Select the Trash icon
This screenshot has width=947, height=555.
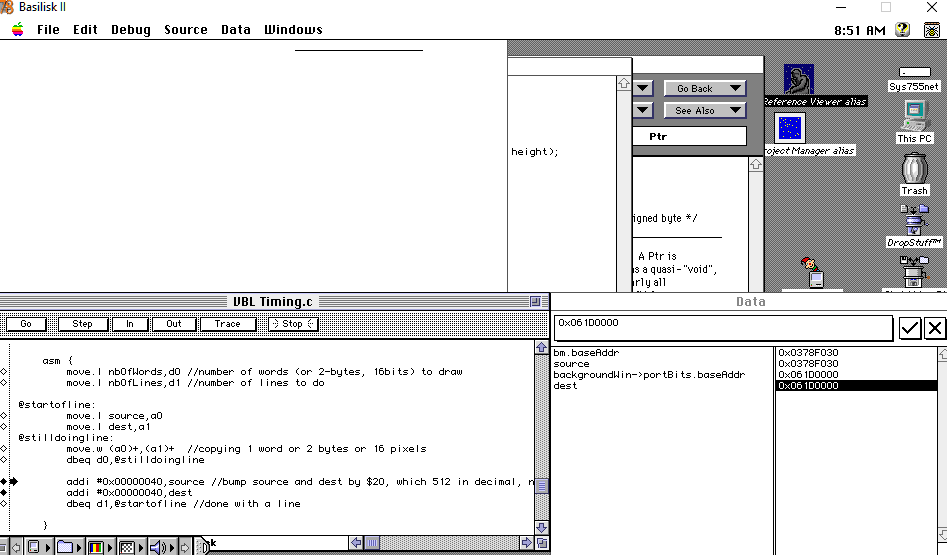tap(914, 168)
